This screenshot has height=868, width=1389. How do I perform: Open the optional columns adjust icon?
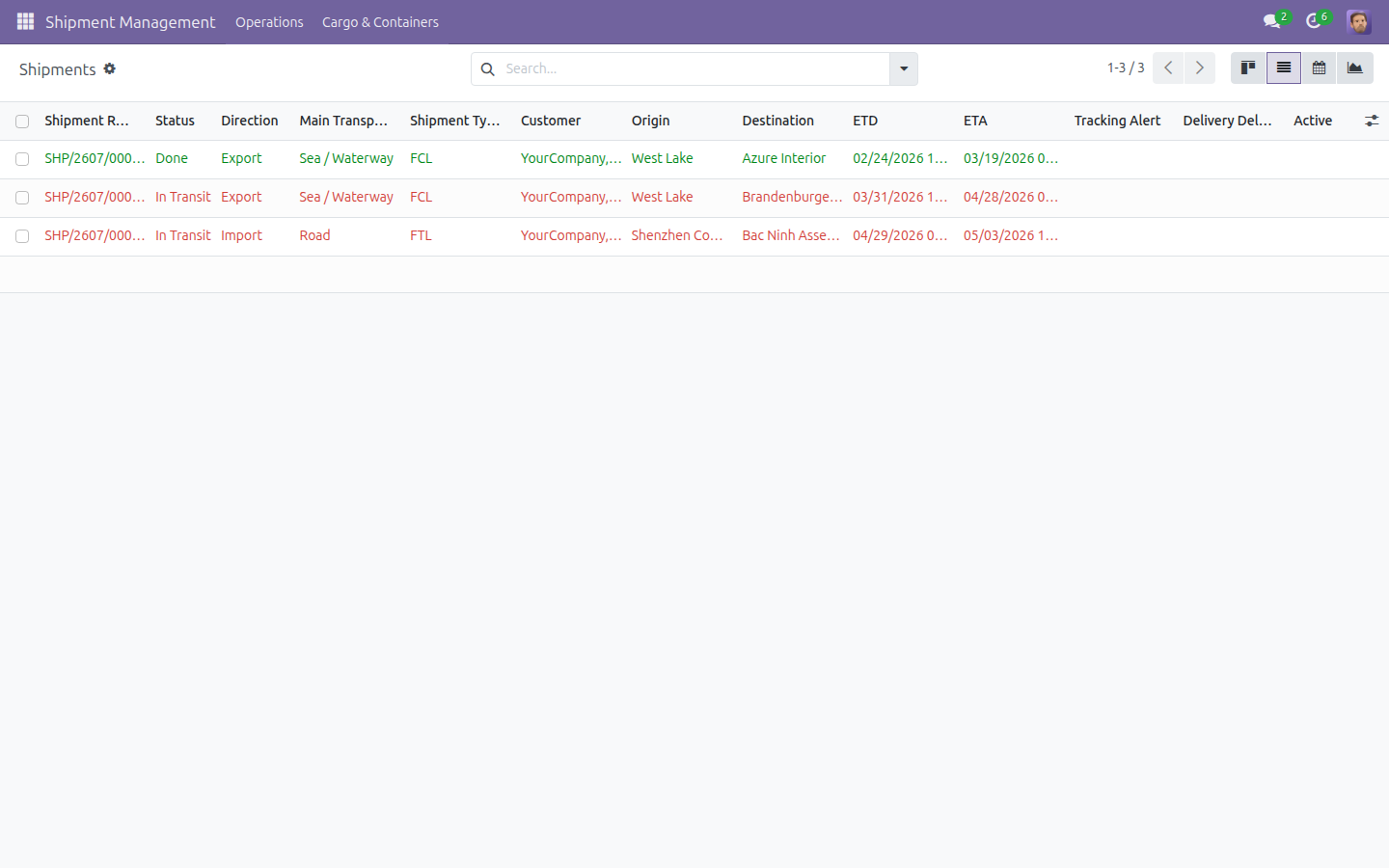point(1372,121)
